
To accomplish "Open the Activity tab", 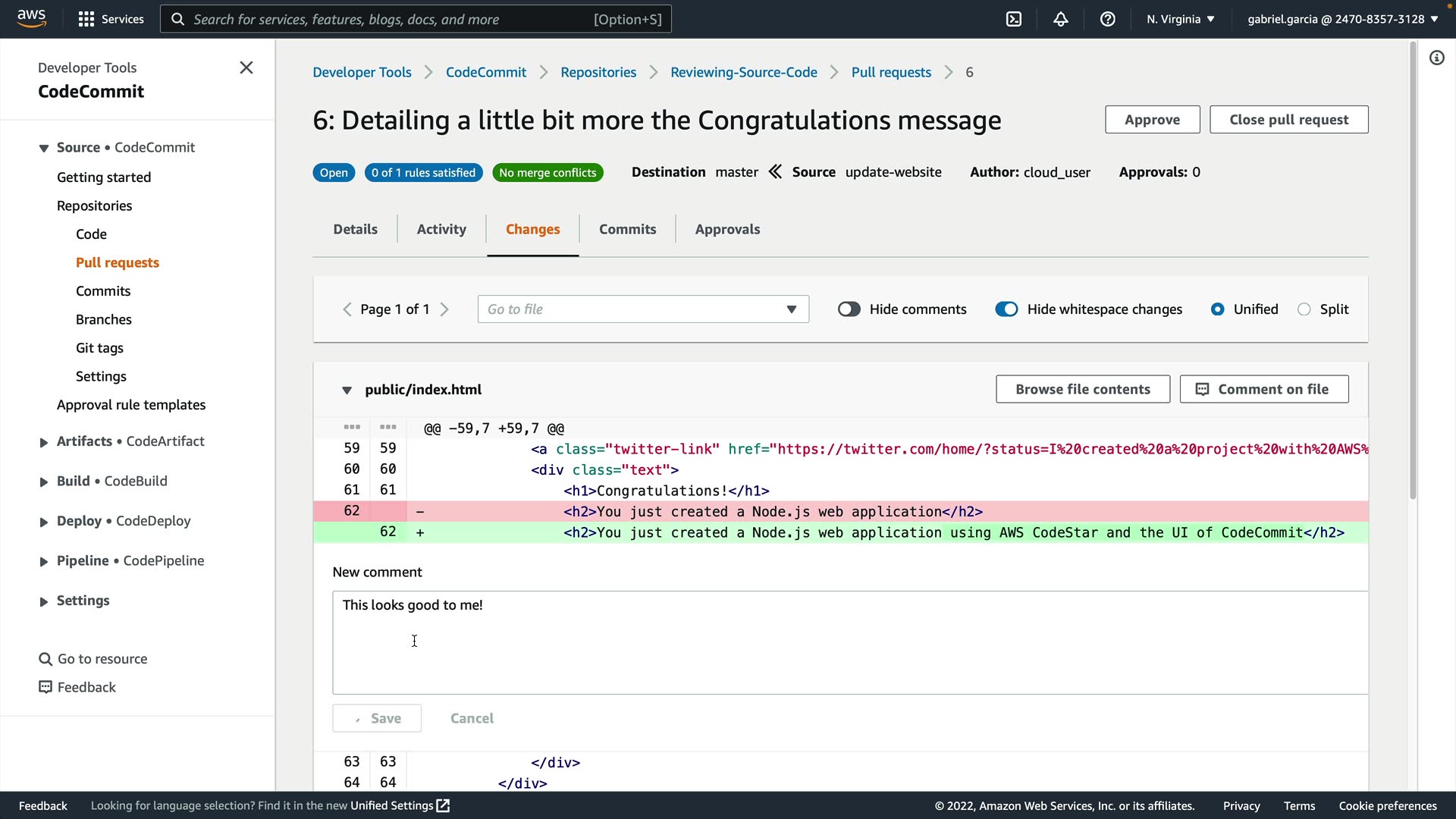I will 441,229.
